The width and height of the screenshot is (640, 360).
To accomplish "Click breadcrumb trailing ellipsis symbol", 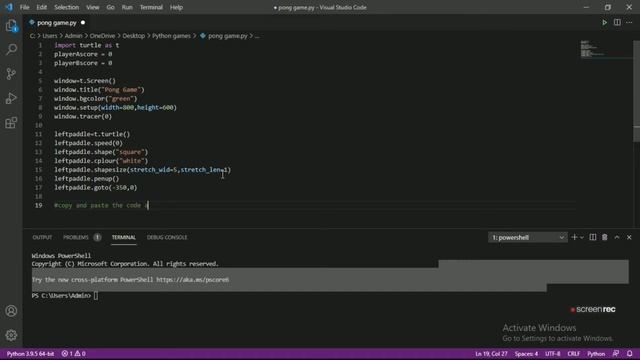I will tap(257, 36).
